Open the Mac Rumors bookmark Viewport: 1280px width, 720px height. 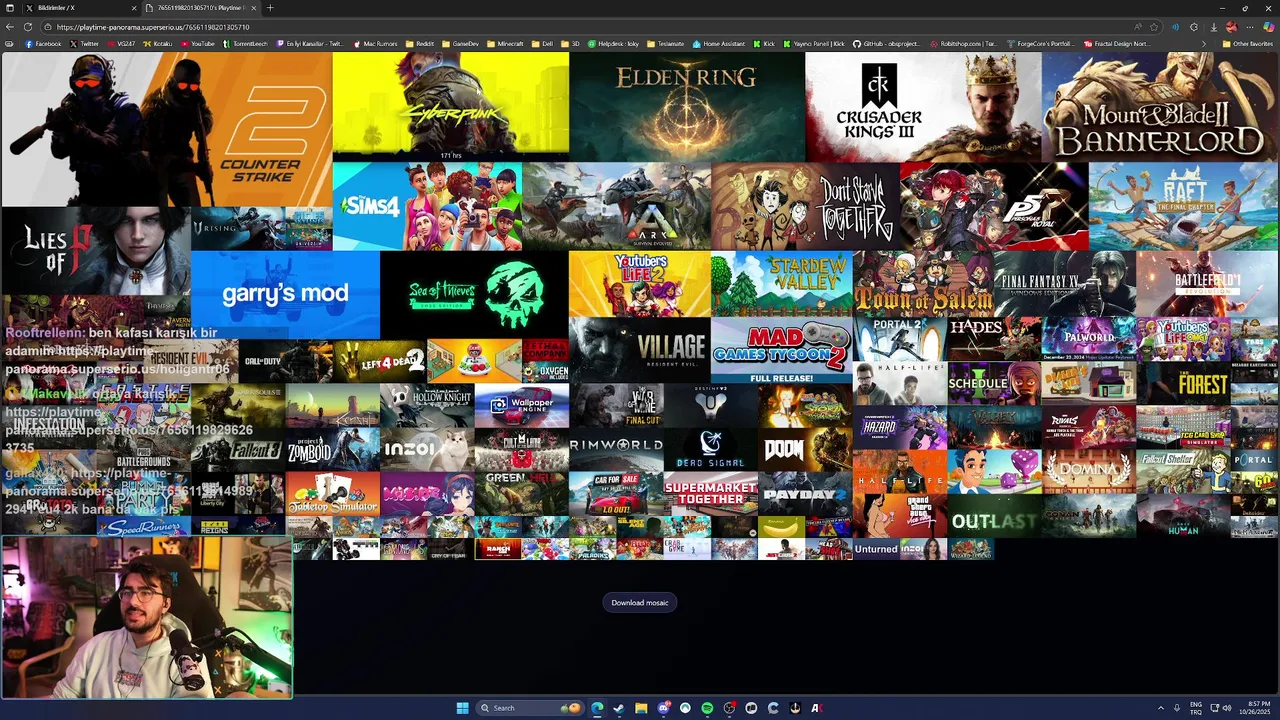[x=375, y=44]
